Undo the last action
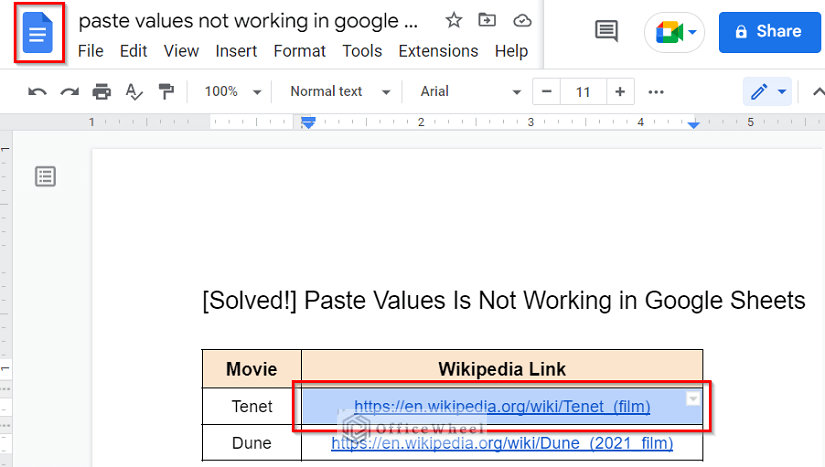This screenshot has width=825, height=467. click(37, 92)
